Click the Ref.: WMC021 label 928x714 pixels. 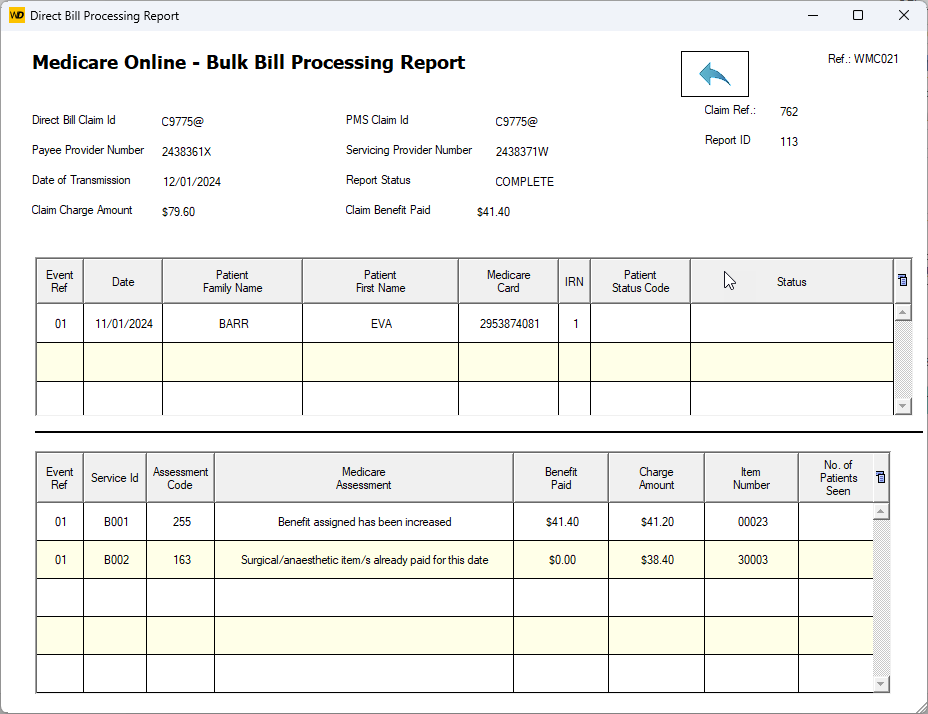point(863,59)
